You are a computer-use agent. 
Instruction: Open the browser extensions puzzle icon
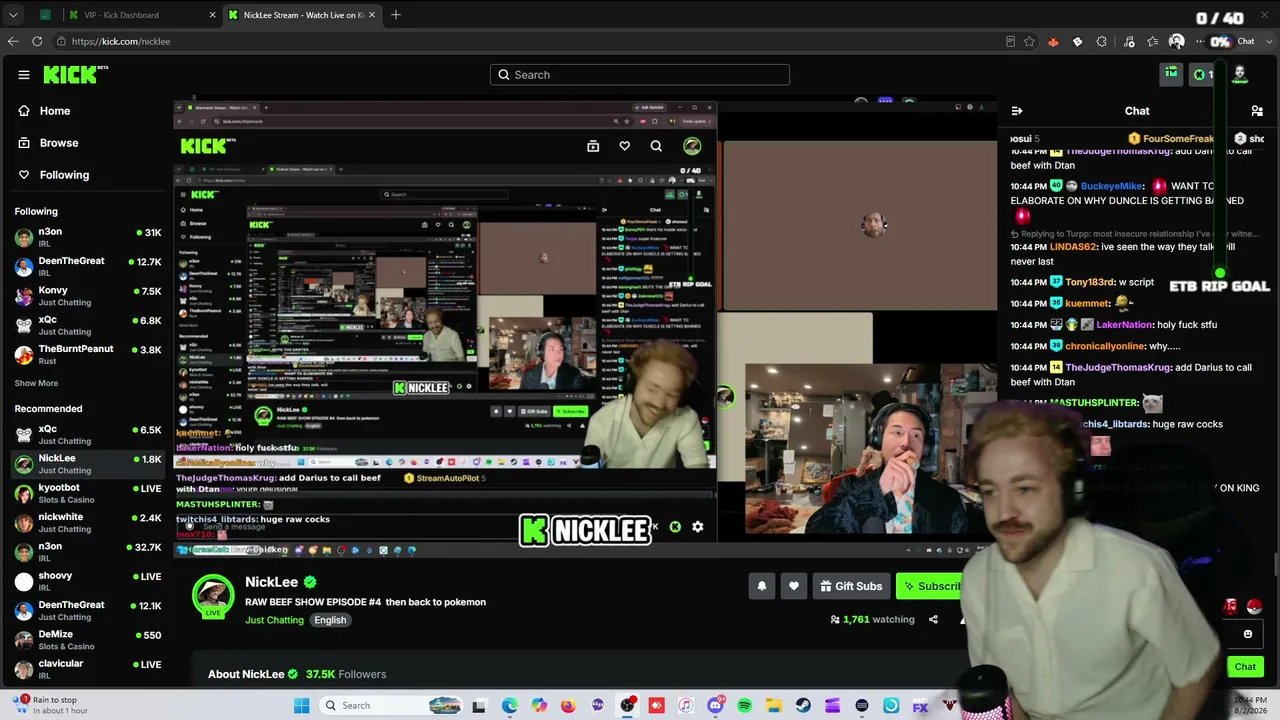pyautogui.click(x=1102, y=41)
